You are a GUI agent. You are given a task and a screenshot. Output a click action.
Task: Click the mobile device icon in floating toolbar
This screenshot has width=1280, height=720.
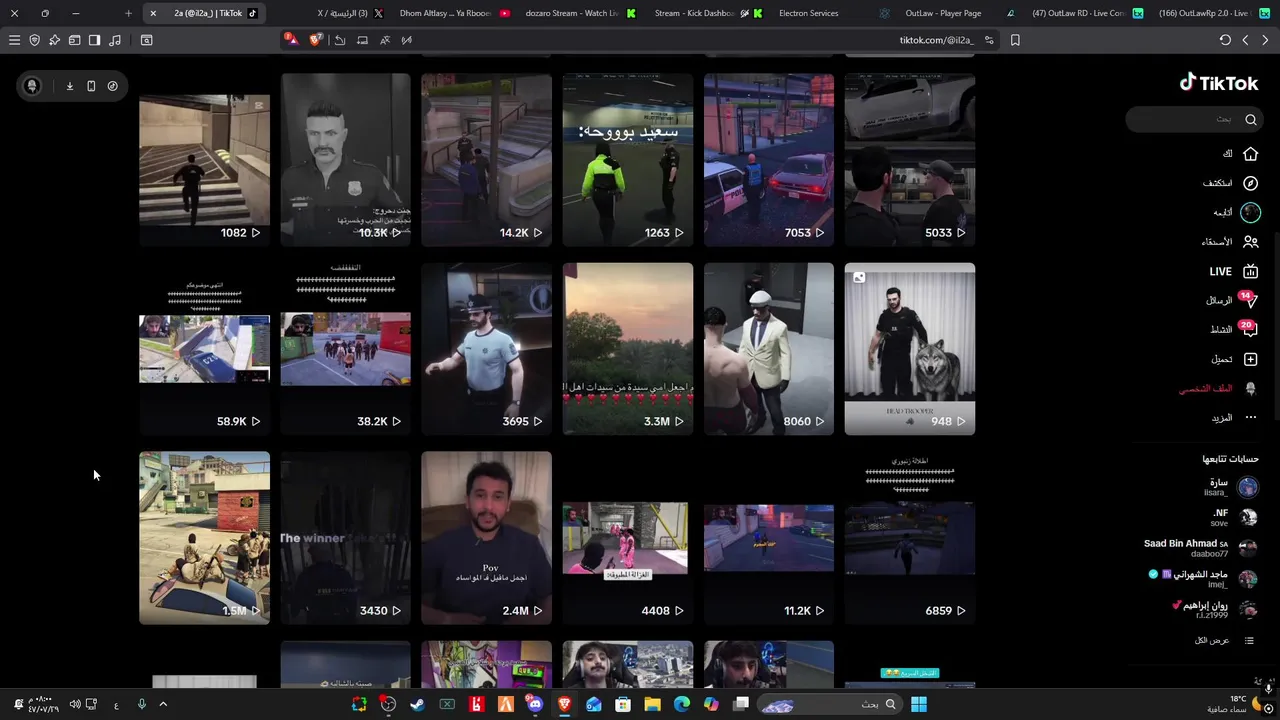(91, 86)
